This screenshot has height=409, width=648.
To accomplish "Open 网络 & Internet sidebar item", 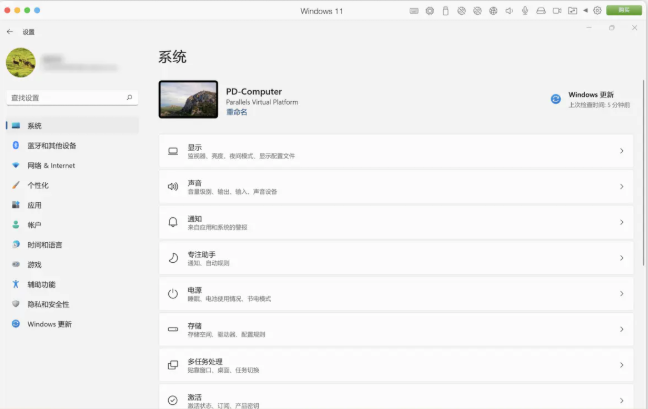I will pos(72,165).
